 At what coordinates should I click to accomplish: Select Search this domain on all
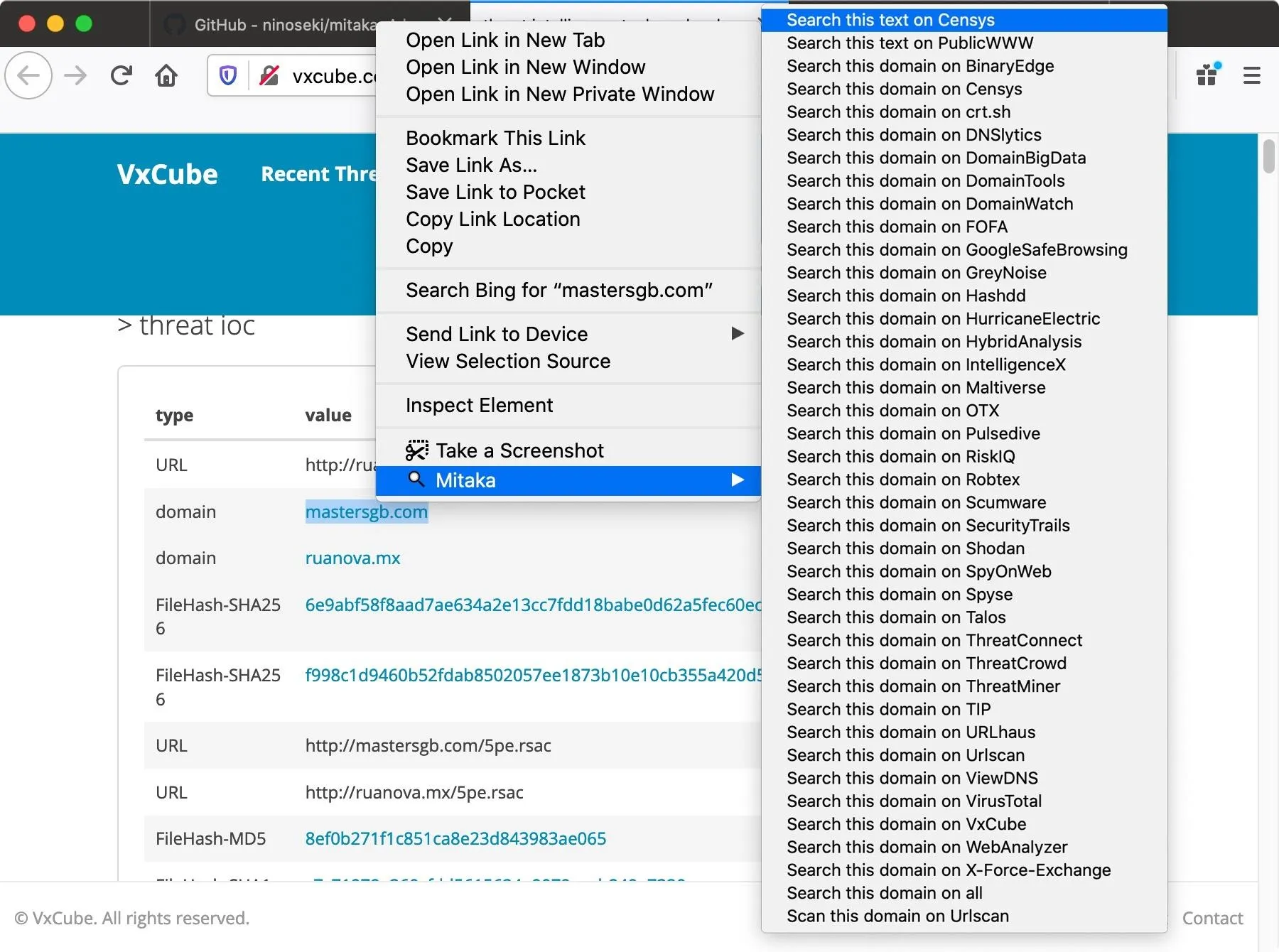[964, 893]
